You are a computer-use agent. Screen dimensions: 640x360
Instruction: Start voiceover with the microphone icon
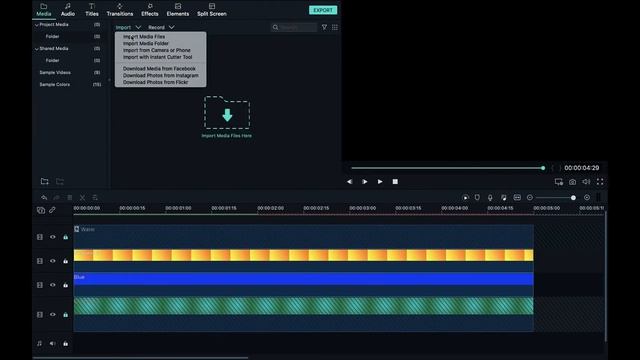(x=490, y=198)
